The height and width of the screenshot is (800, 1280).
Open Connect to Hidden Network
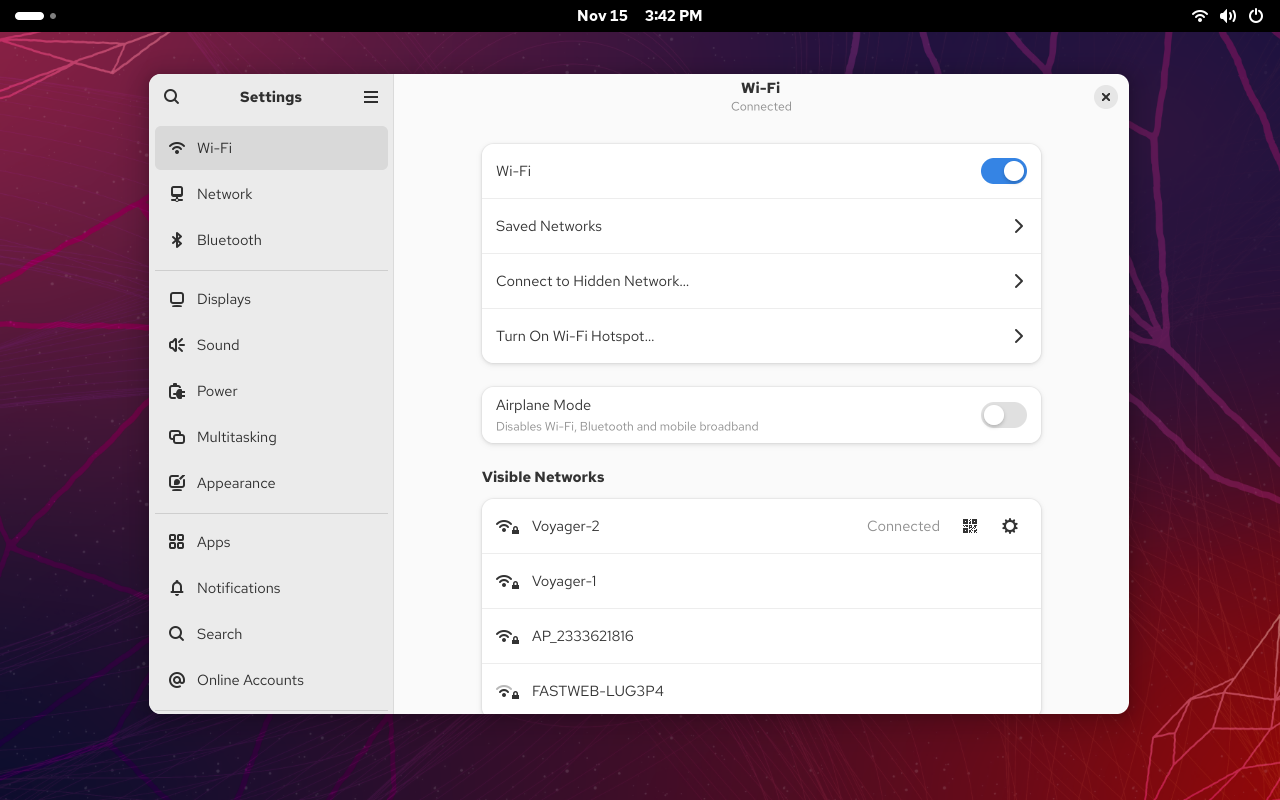[761, 281]
